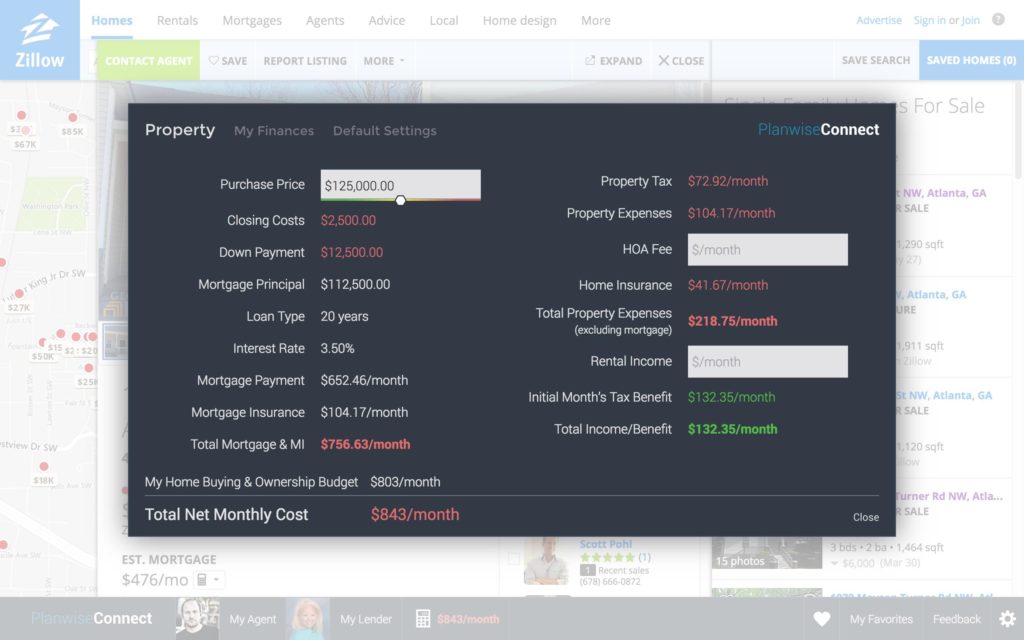The image size is (1024, 640).
Task: Click the Sign in link
Action: click(x=929, y=20)
